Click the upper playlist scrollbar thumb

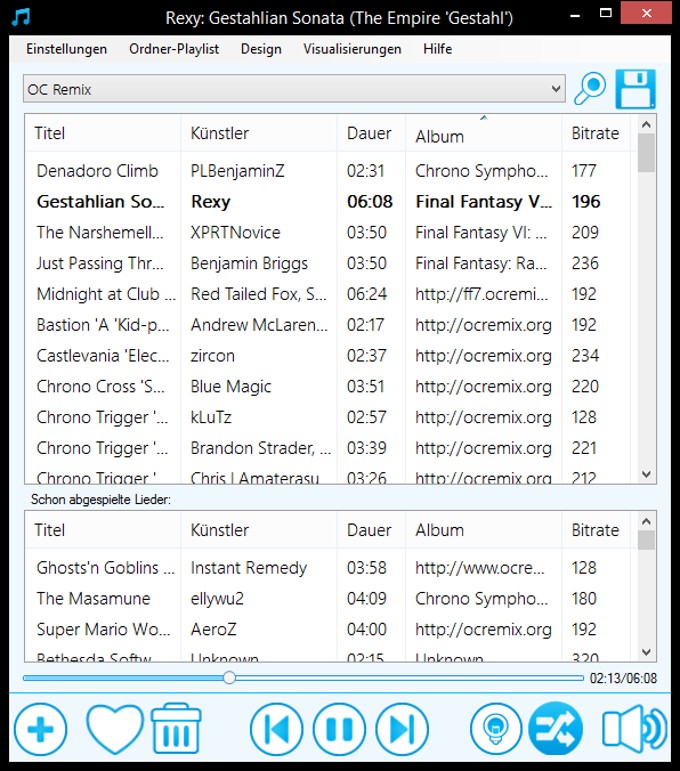646,153
